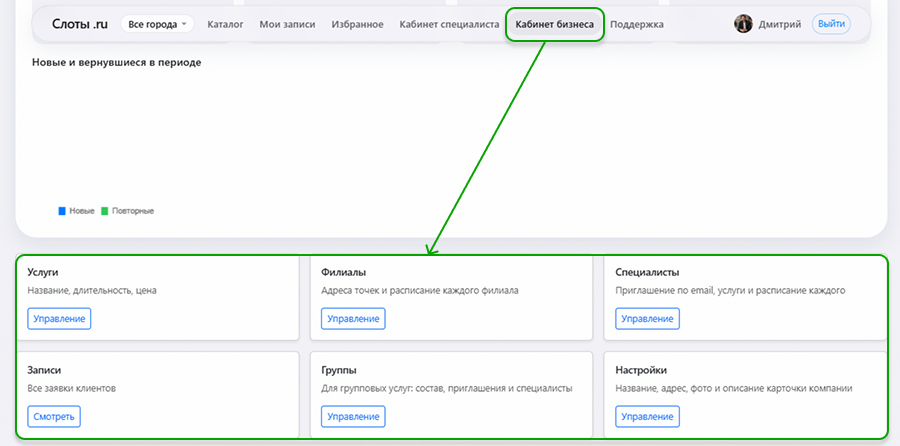Click the text Адреса точек и расписание каждого филиала
This screenshot has height=446, width=900.
tap(420, 290)
